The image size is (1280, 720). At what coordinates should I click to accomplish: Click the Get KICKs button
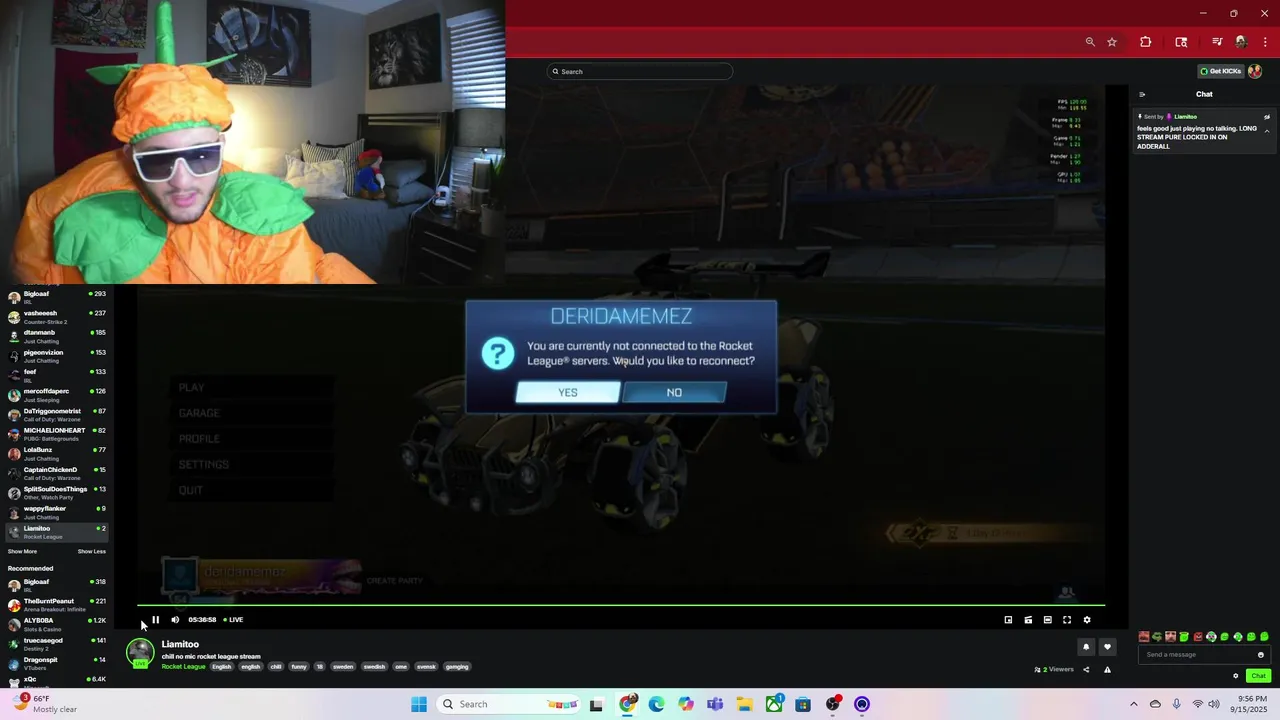(x=1221, y=71)
